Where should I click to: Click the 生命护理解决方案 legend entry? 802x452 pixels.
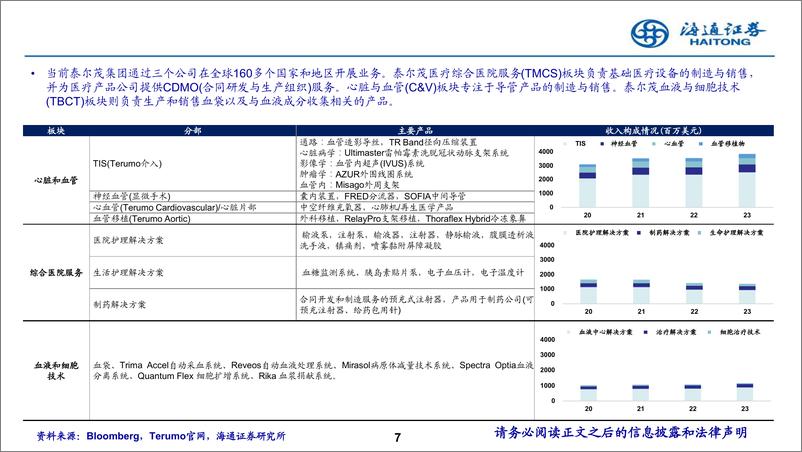(x=730, y=233)
